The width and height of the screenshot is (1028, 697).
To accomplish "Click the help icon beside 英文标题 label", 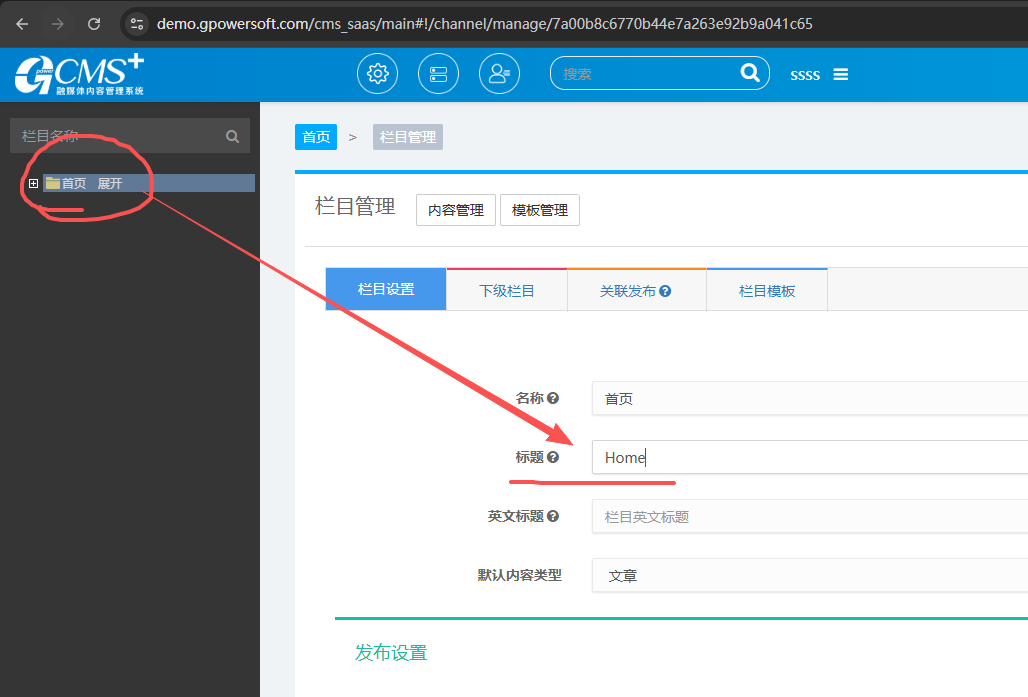I will tap(553, 517).
